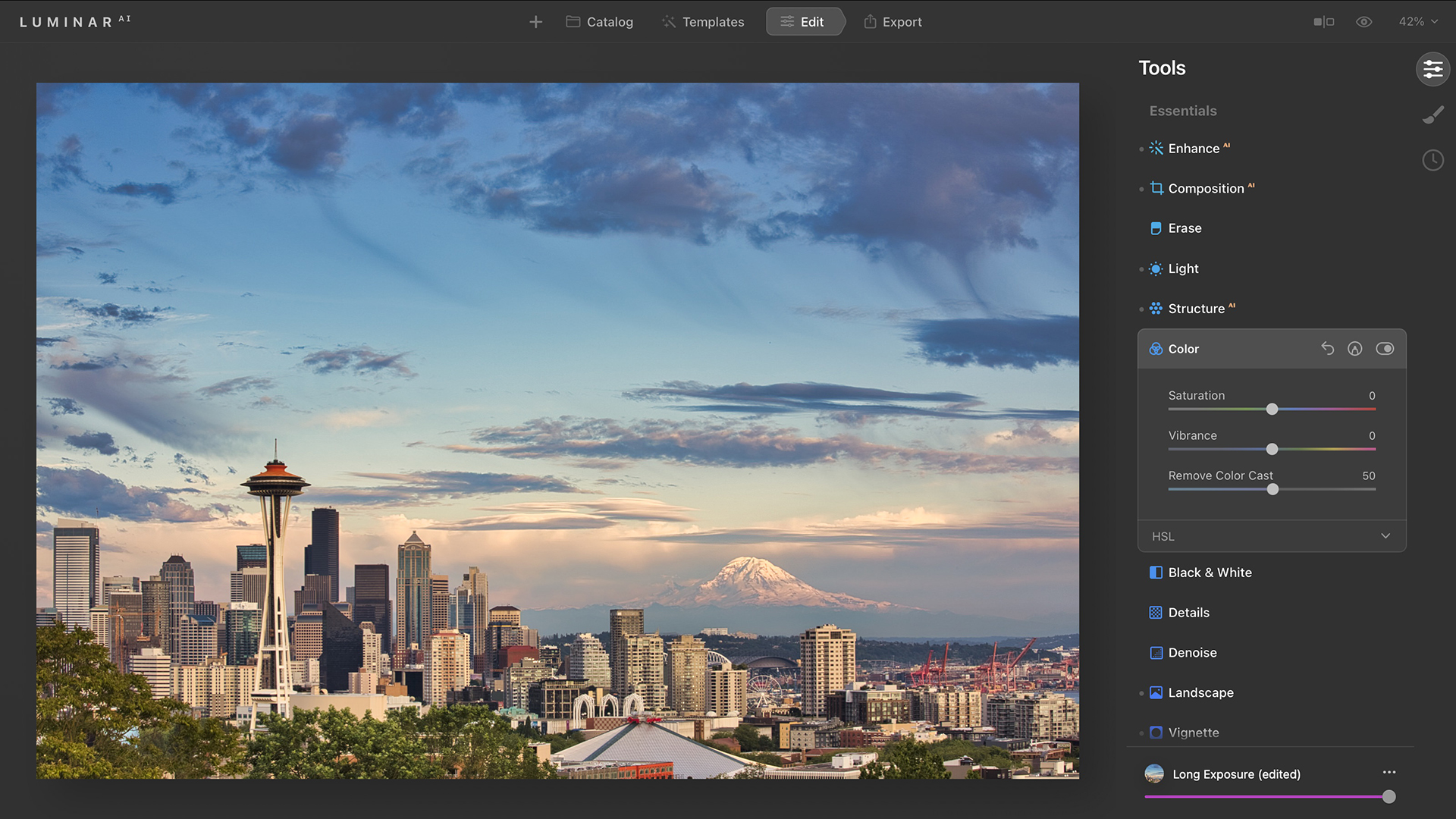
Task: Open the Landscape tool
Action: point(1200,693)
